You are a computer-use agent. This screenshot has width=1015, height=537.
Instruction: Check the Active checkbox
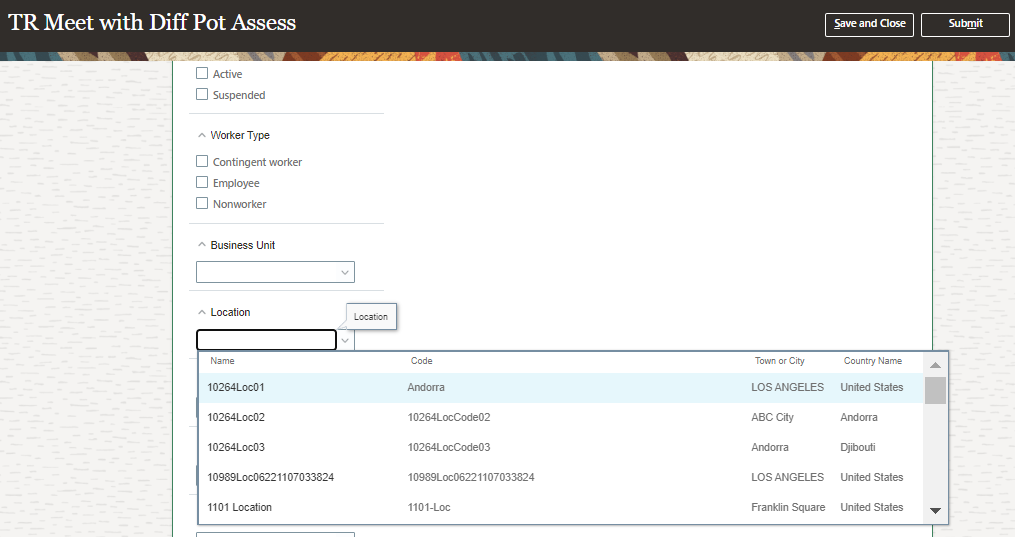(x=202, y=74)
